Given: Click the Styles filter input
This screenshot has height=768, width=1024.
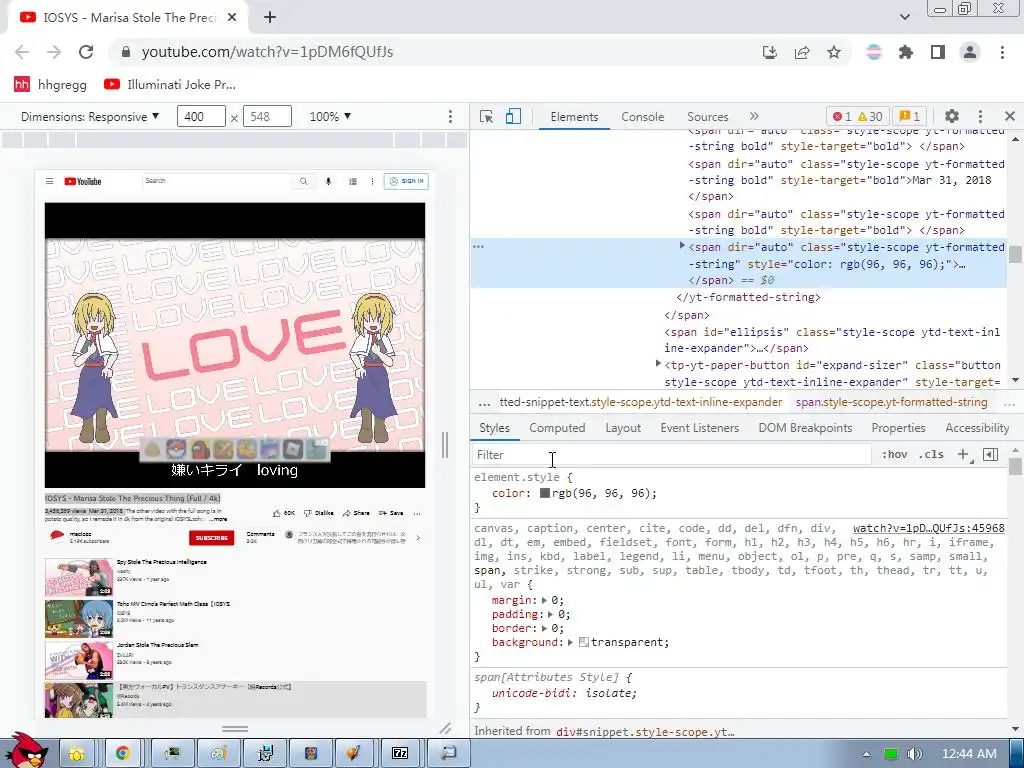Looking at the screenshot, I should tap(671, 455).
